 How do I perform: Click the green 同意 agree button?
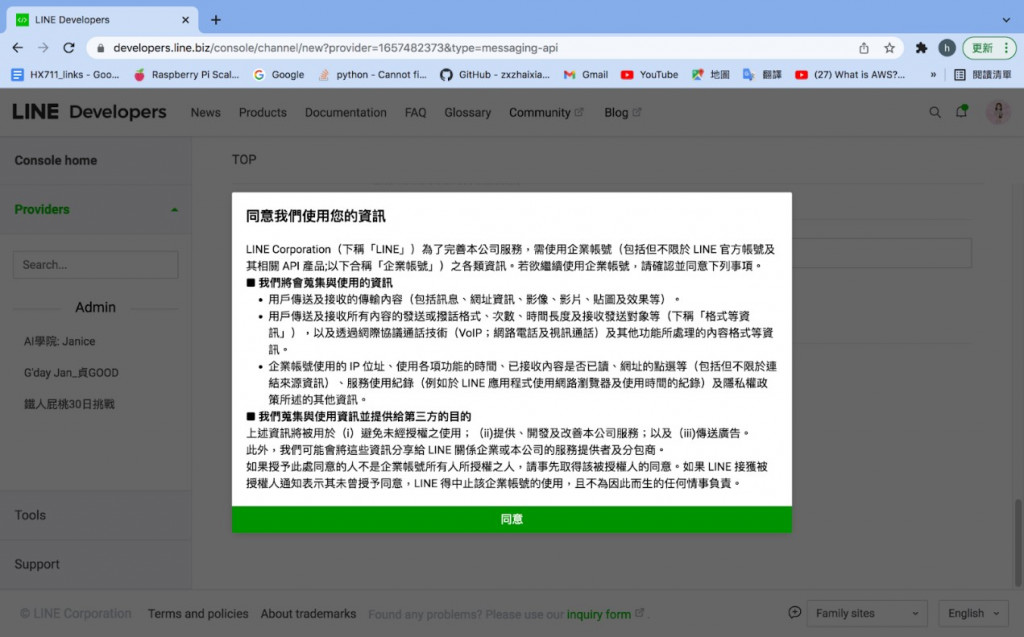coord(511,519)
